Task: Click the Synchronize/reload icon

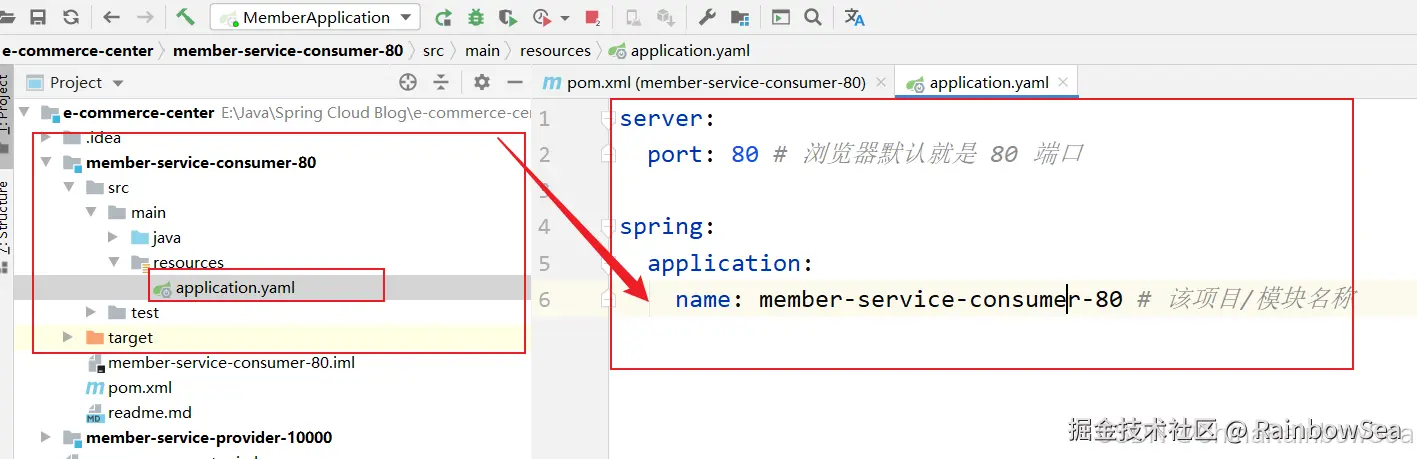Action: [71, 17]
